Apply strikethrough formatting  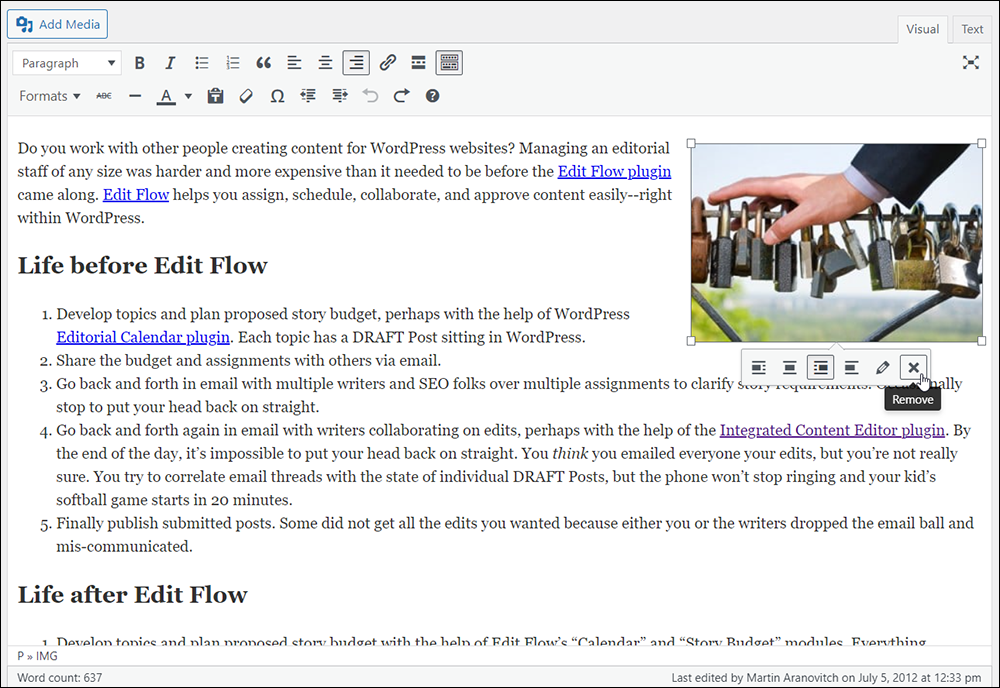104,96
